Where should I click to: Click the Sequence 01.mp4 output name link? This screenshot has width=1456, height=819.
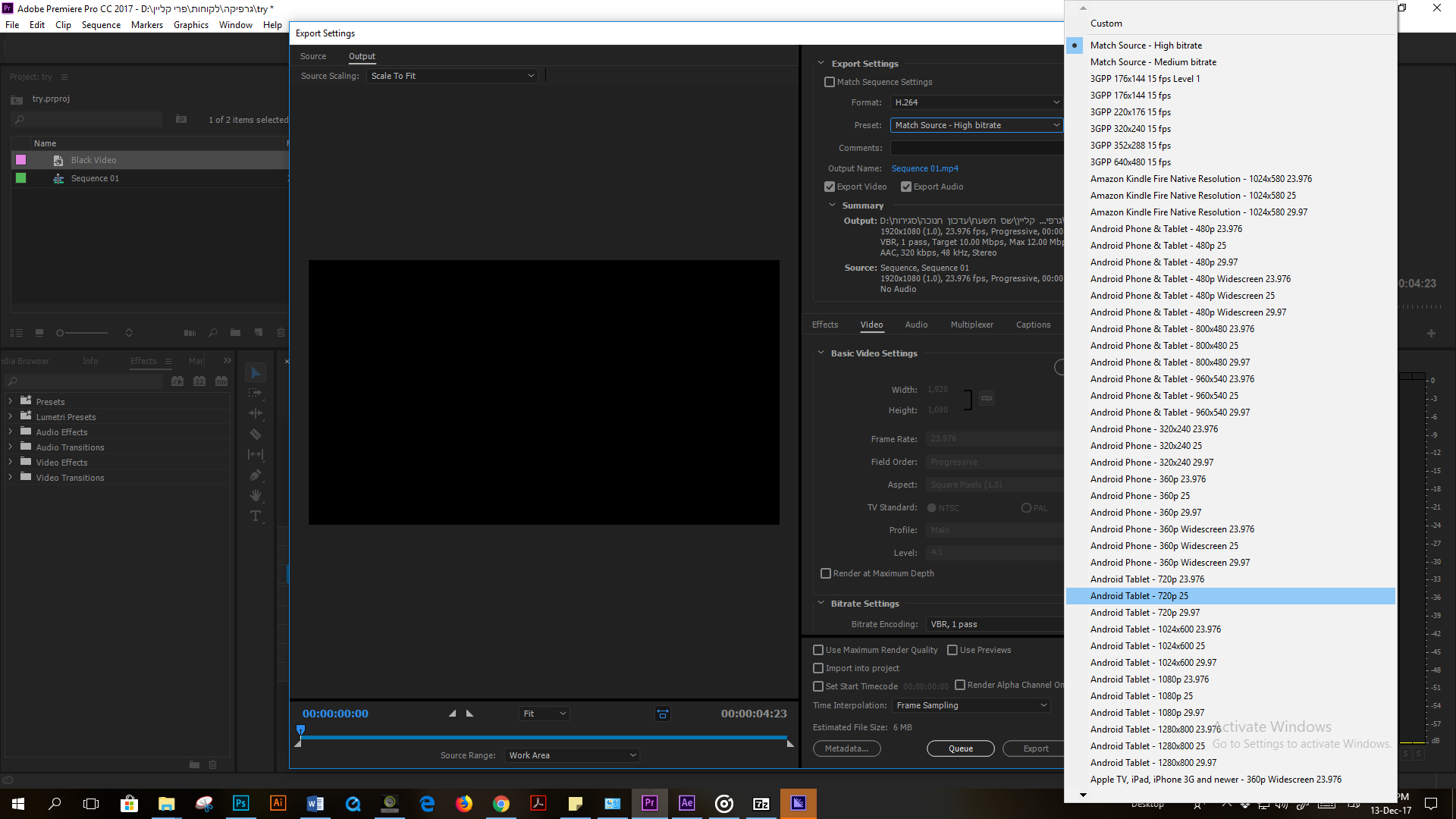click(924, 168)
